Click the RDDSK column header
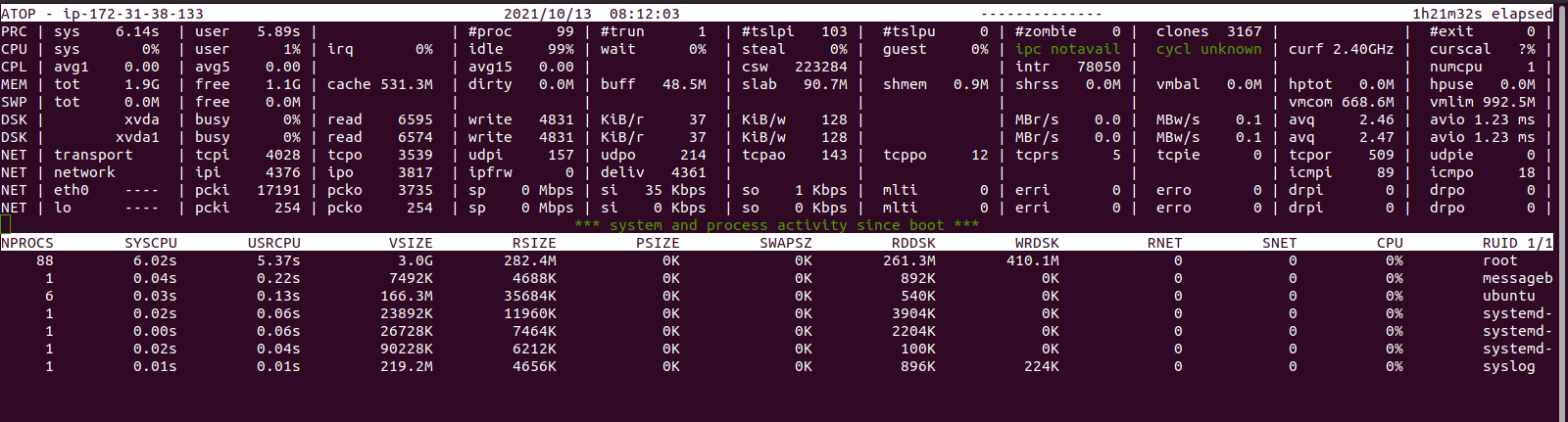 coord(913,243)
